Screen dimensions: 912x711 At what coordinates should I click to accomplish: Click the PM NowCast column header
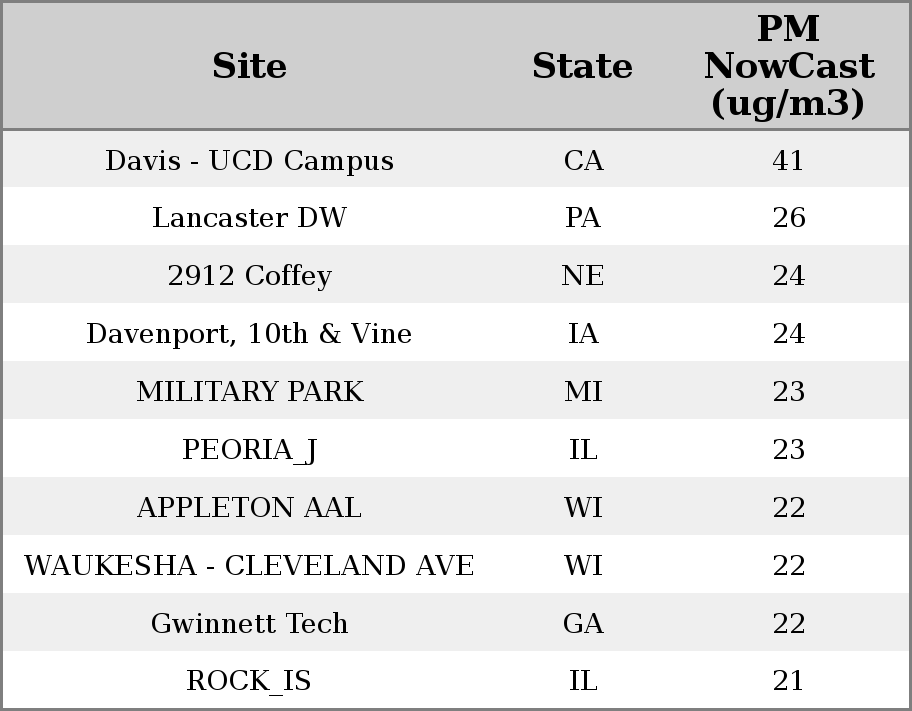(x=788, y=66)
